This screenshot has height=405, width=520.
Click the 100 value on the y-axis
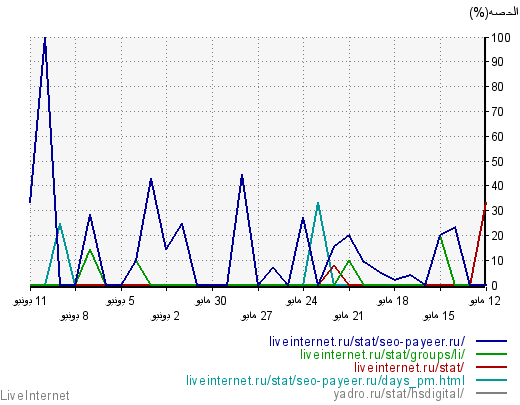[501, 38]
